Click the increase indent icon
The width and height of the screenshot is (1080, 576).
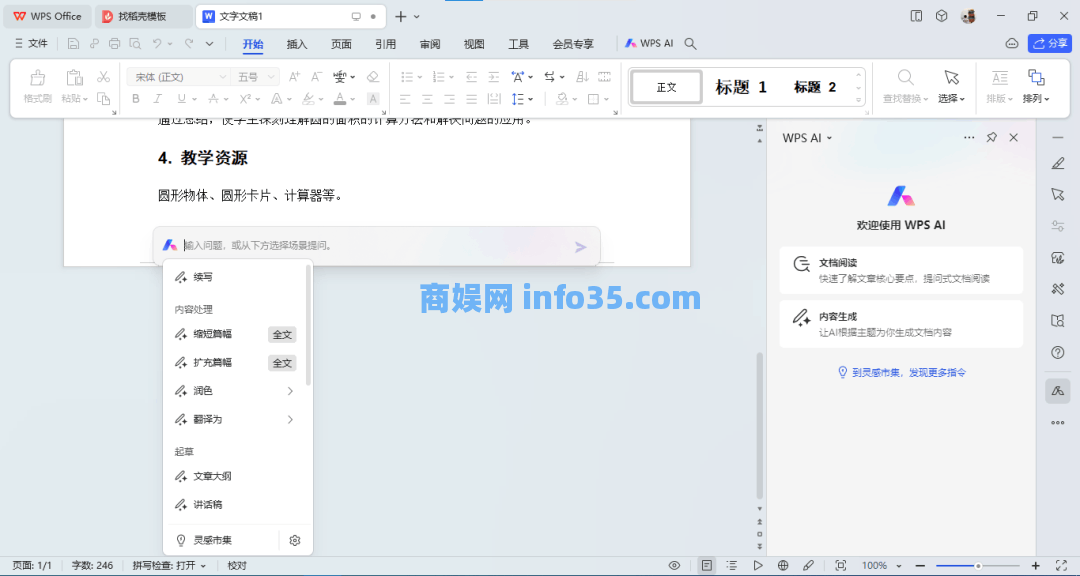(x=493, y=76)
